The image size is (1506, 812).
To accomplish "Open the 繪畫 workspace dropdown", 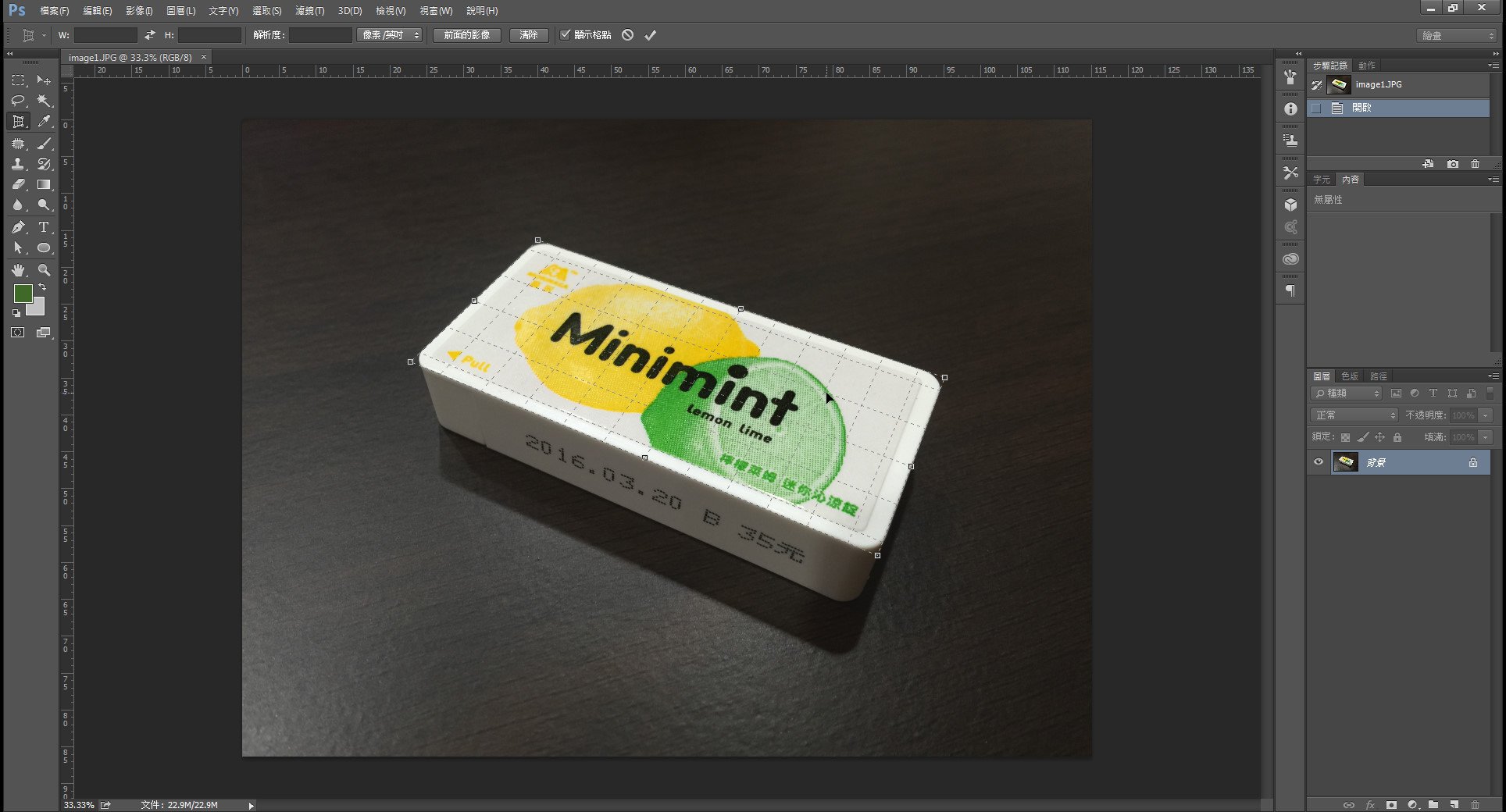I will (x=1457, y=36).
